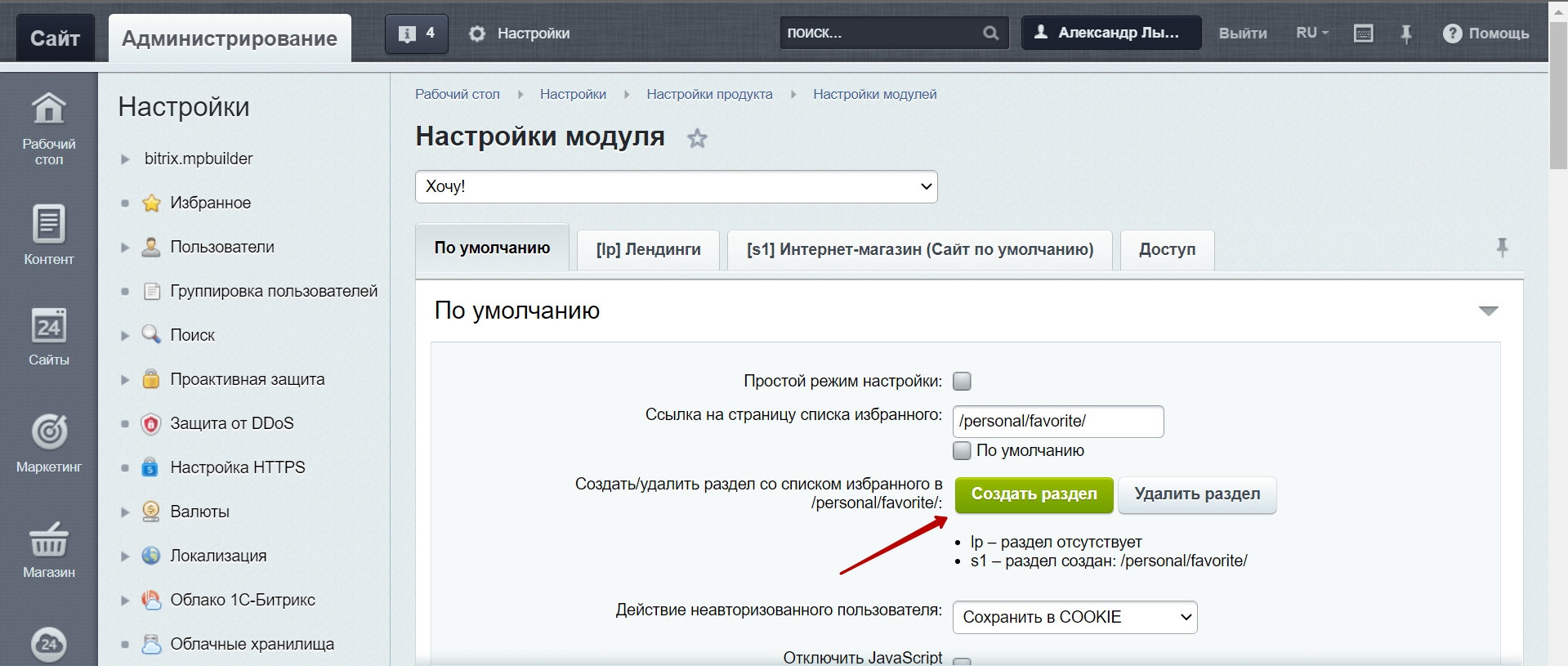Check the По умолчанию checkbox under link field

tap(962, 450)
